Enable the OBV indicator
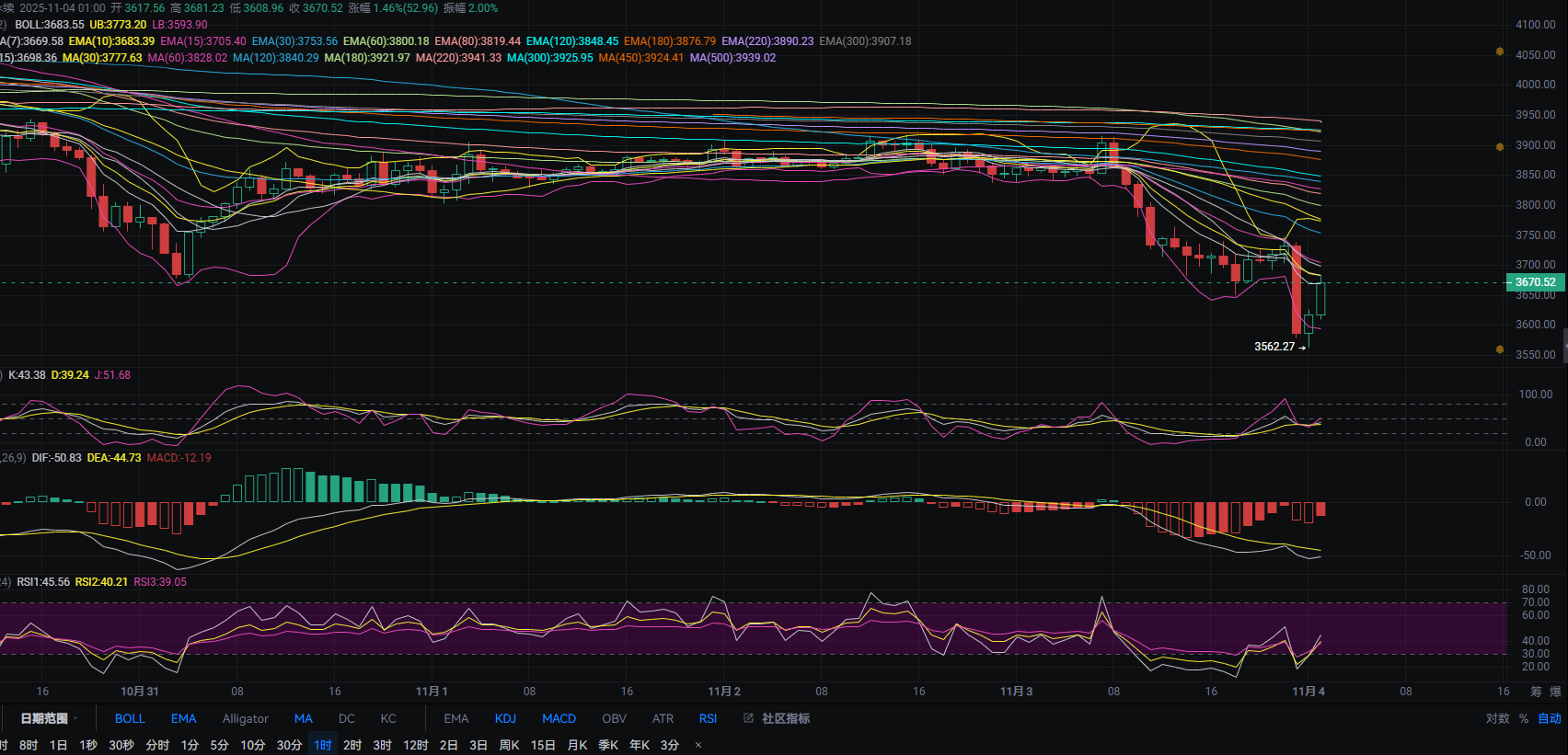Screen dimensions: 1568x755 614,718
